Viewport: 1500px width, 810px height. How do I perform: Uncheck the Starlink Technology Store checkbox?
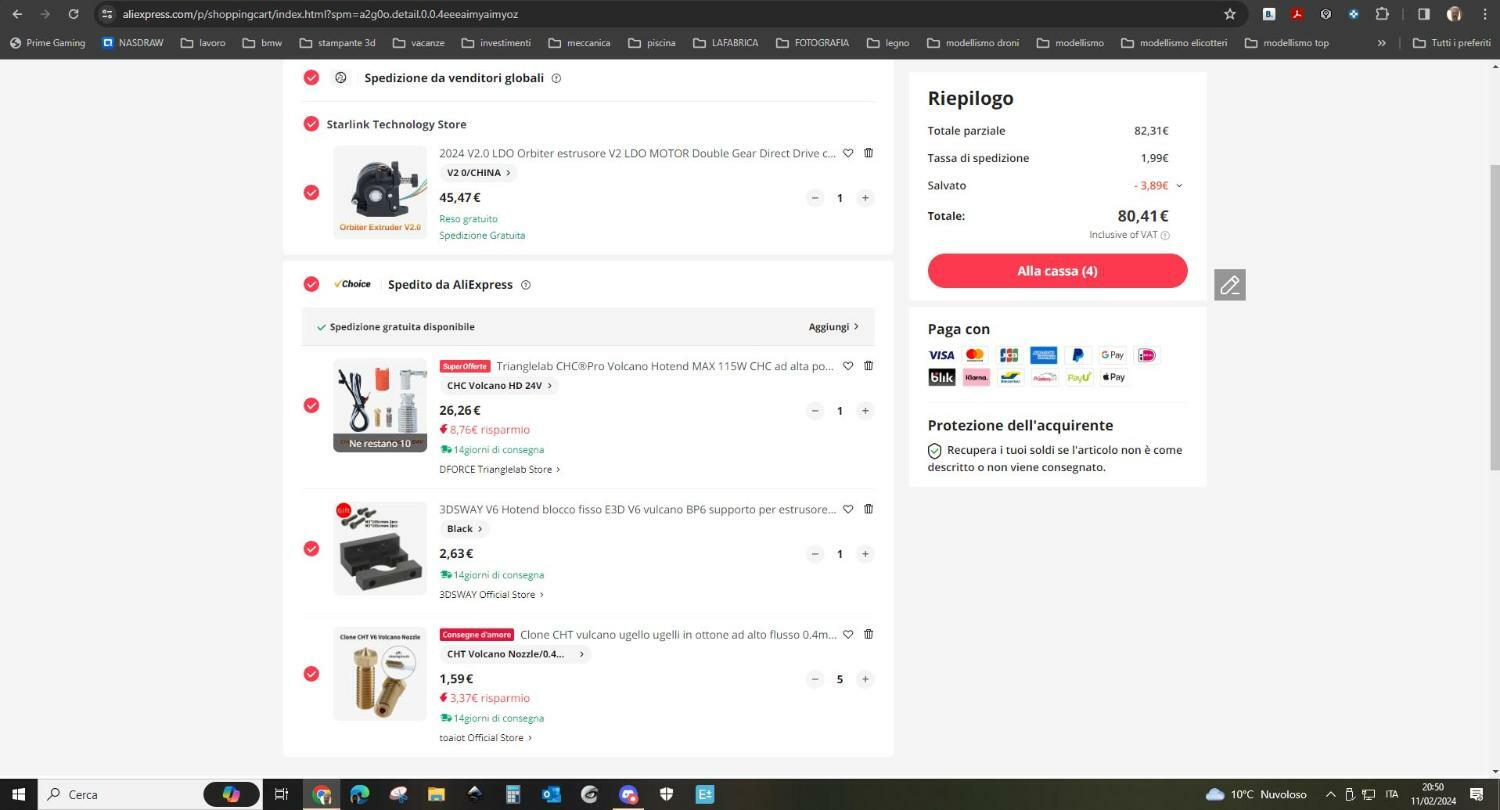tap(311, 124)
